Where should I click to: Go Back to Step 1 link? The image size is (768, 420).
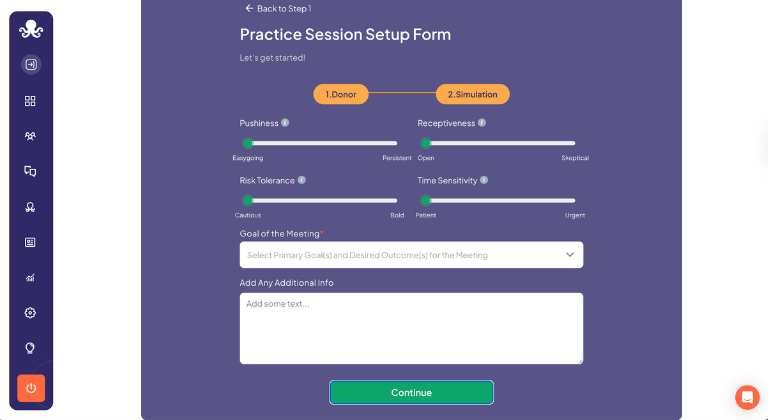coord(278,8)
